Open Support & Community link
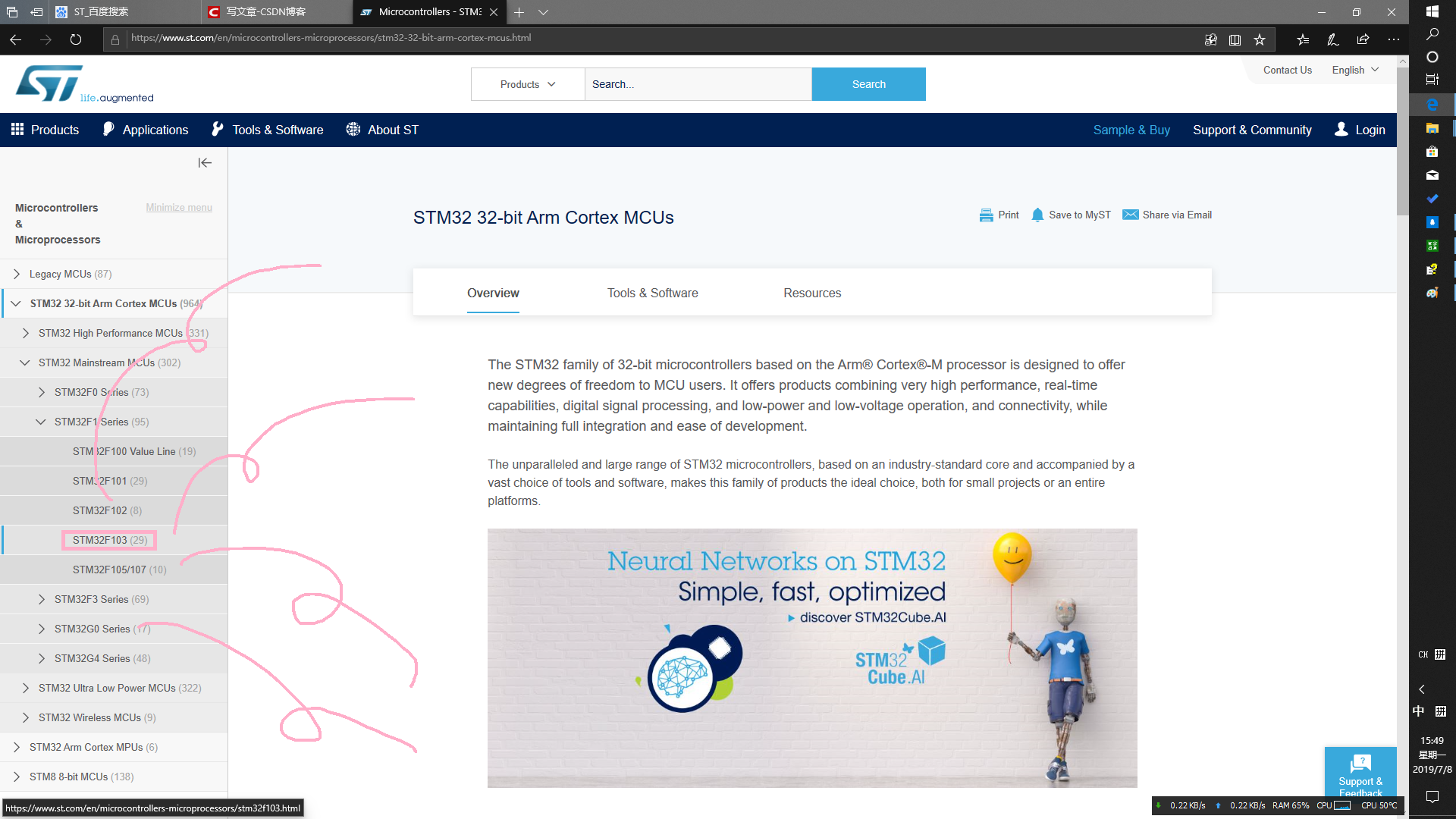This screenshot has height=819, width=1456. tap(1252, 130)
